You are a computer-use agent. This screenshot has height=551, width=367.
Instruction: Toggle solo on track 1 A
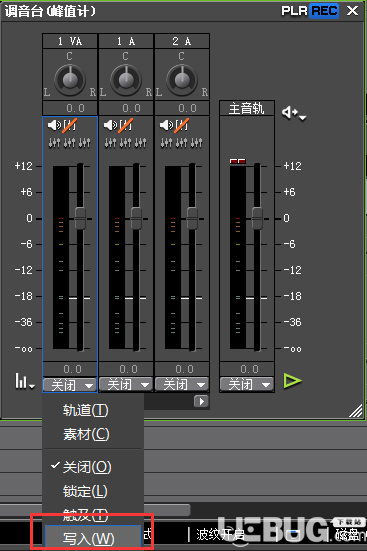pos(125,125)
